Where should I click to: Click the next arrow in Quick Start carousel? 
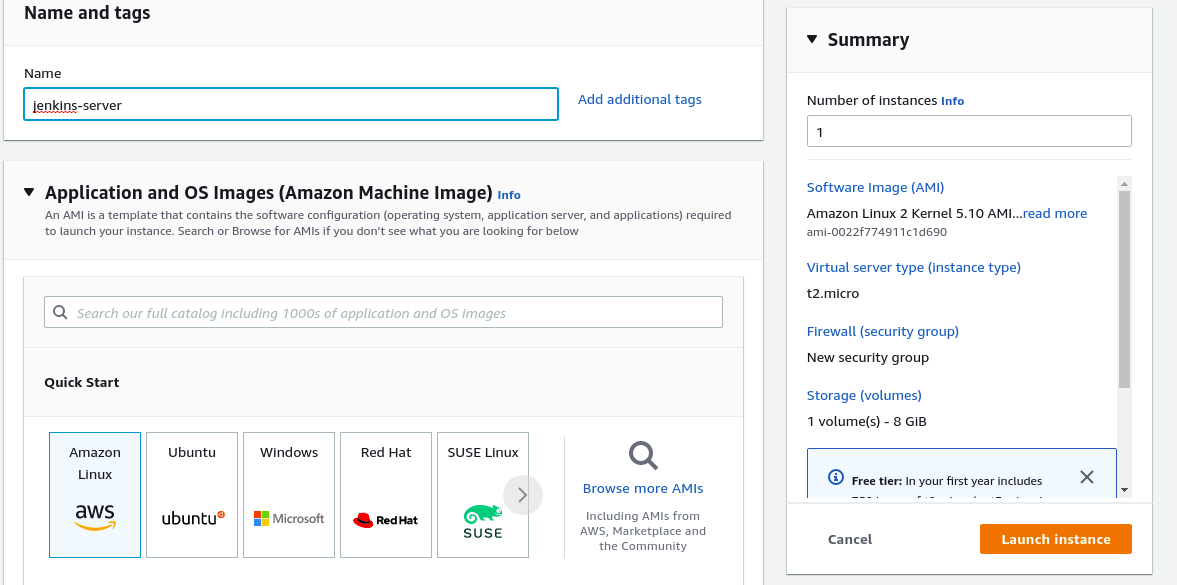[x=522, y=495]
